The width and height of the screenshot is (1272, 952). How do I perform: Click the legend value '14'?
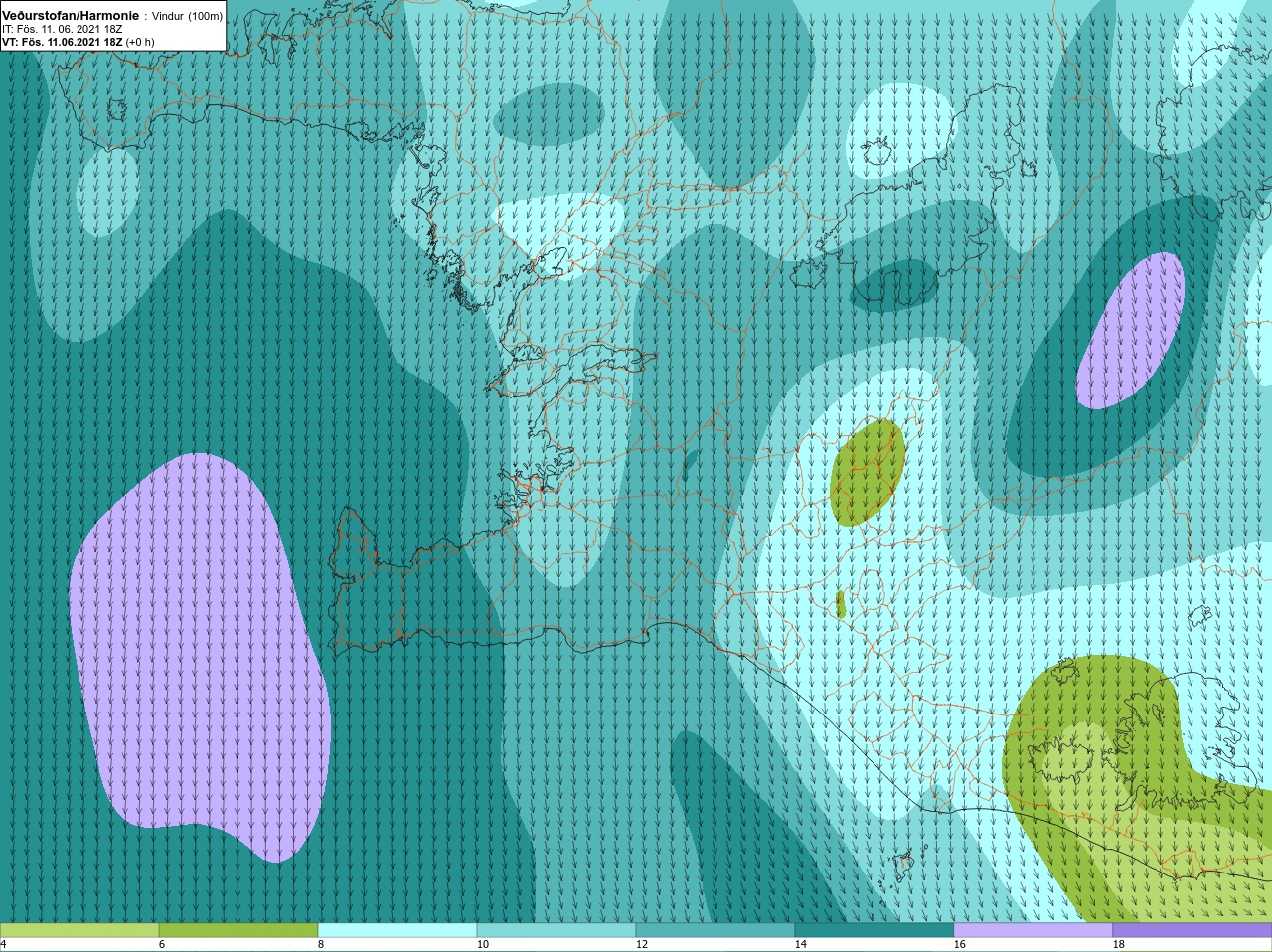tap(801, 944)
